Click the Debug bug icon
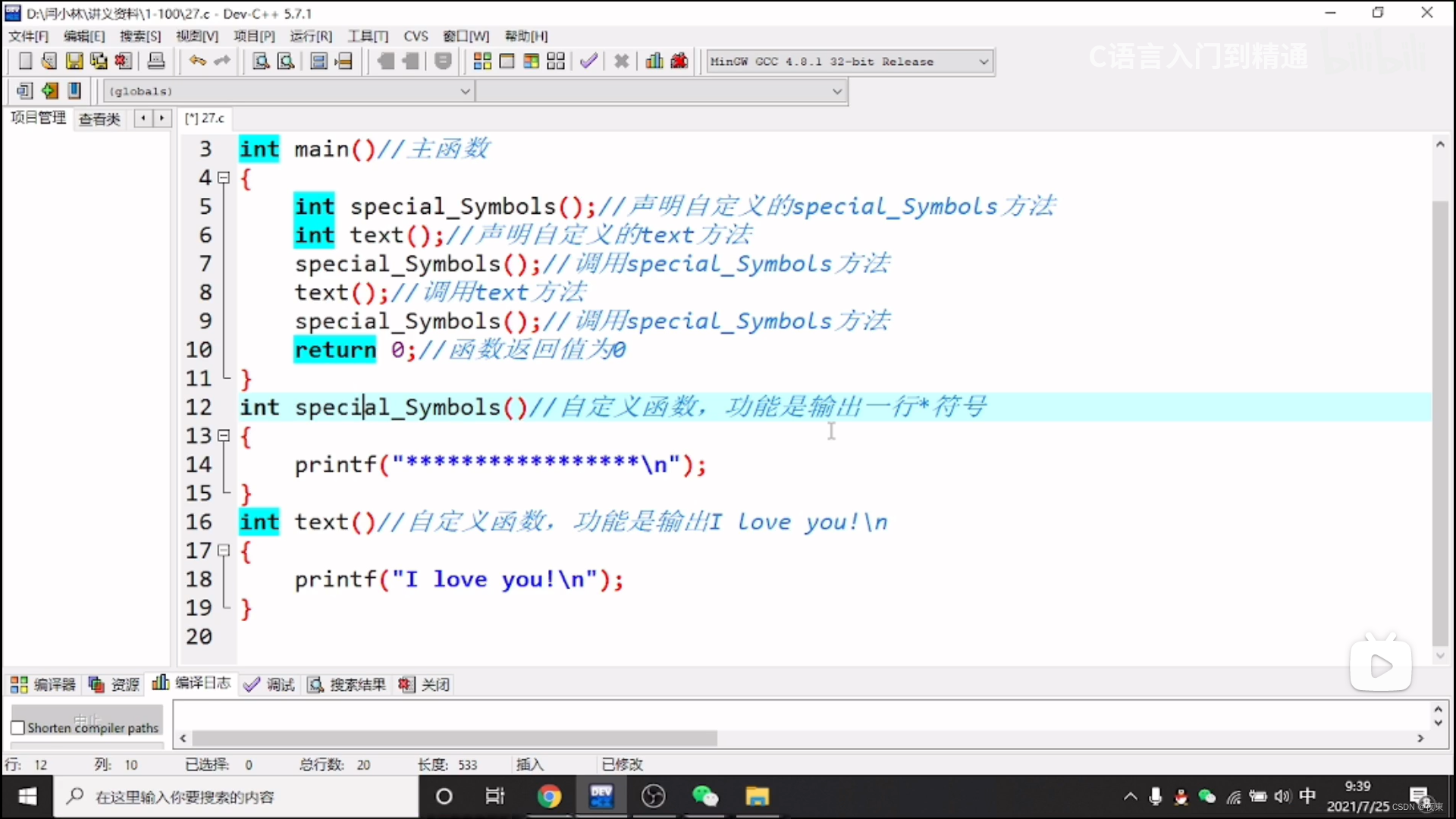The width and height of the screenshot is (1456, 819). tap(679, 61)
